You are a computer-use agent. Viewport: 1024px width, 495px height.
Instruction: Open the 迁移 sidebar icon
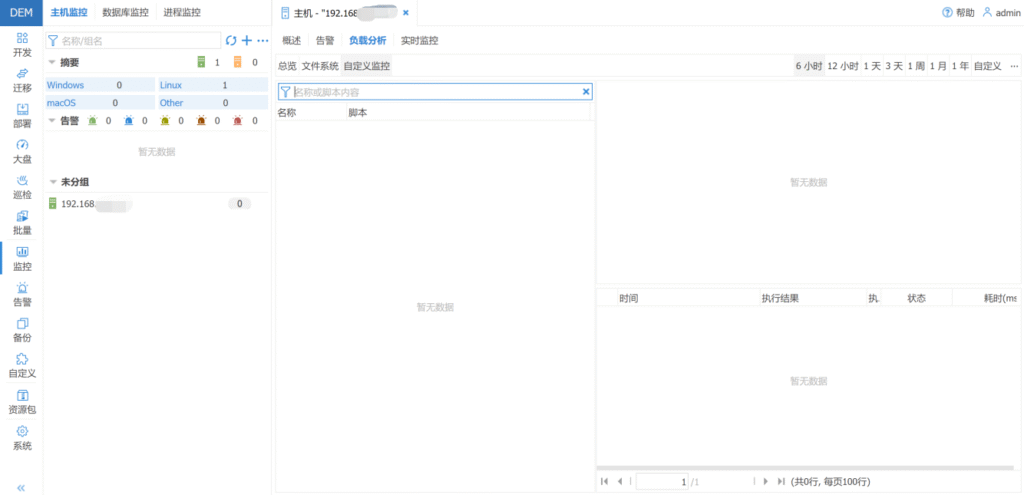click(x=22, y=79)
